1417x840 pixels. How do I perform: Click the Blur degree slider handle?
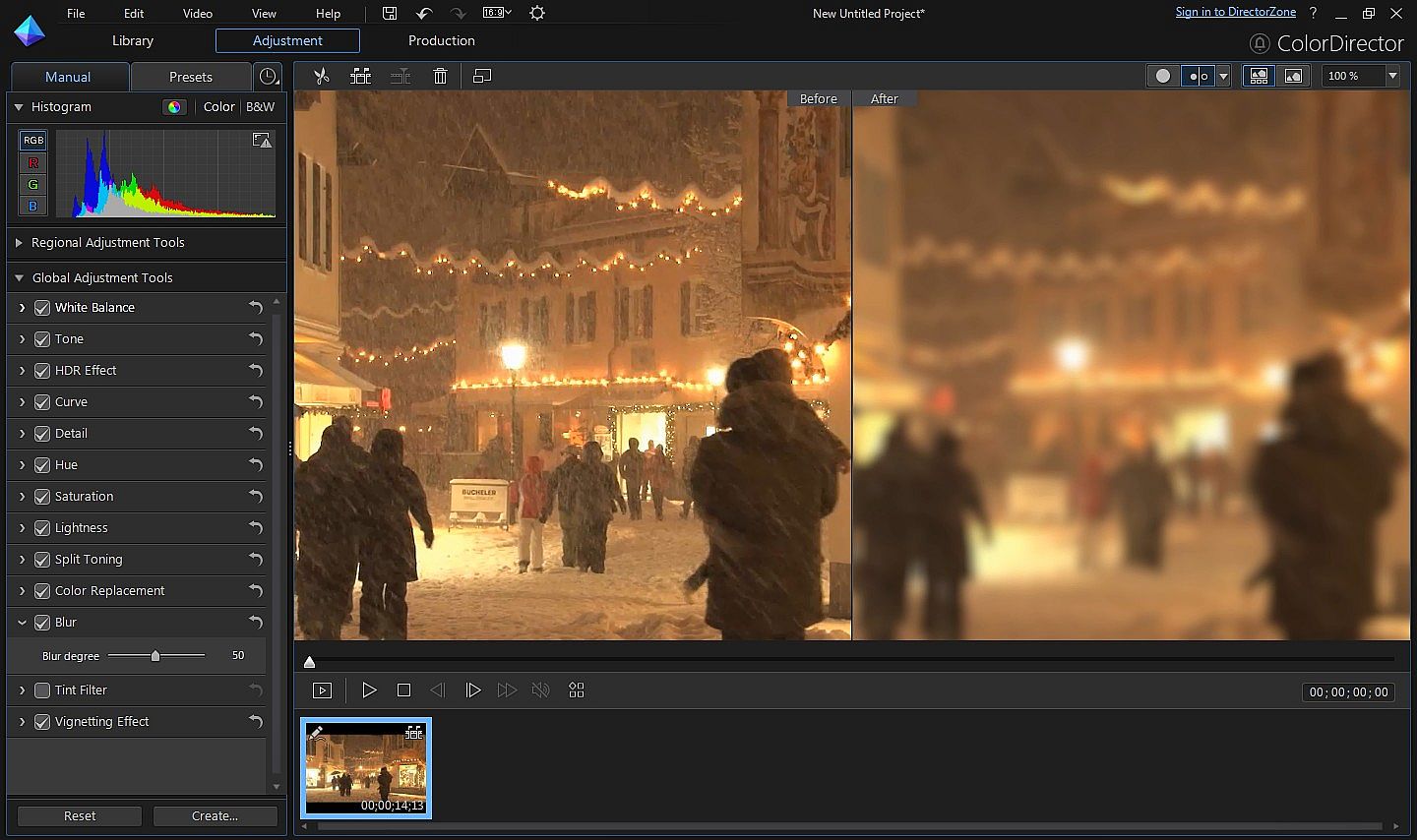point(154,656)
